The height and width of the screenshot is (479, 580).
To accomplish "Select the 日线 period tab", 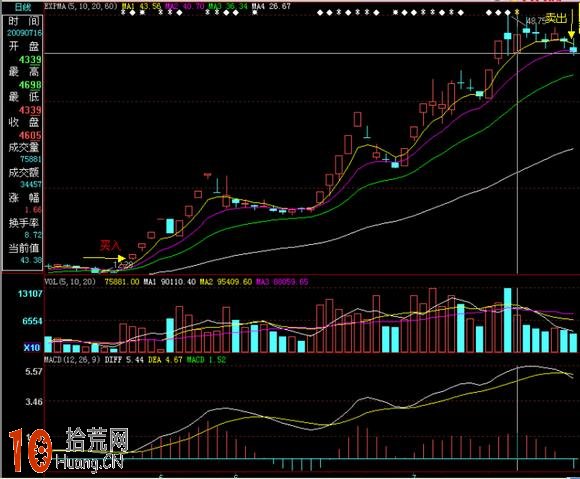I will click(x=23, y=7).
